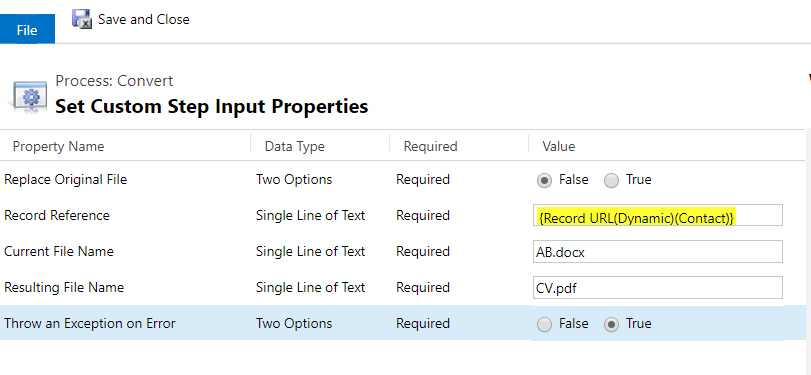811x375 pixels.
Task: Click the Value column header
Action: 559,146
